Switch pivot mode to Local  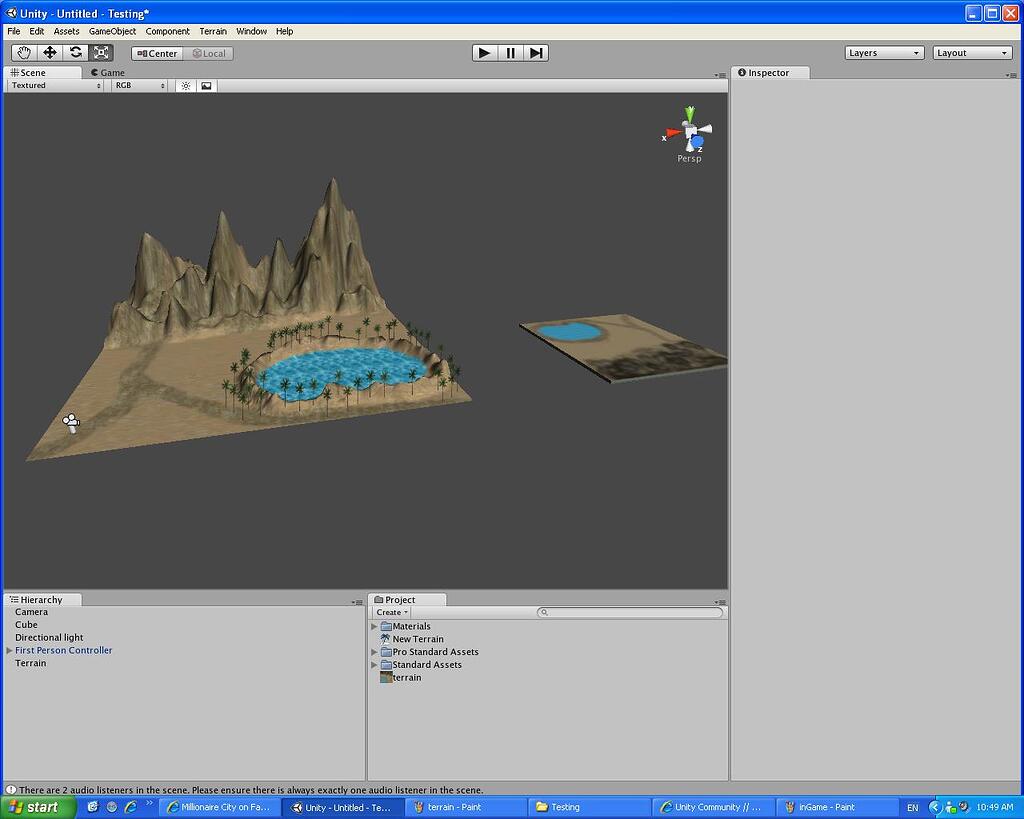click(x=209, y=53)
